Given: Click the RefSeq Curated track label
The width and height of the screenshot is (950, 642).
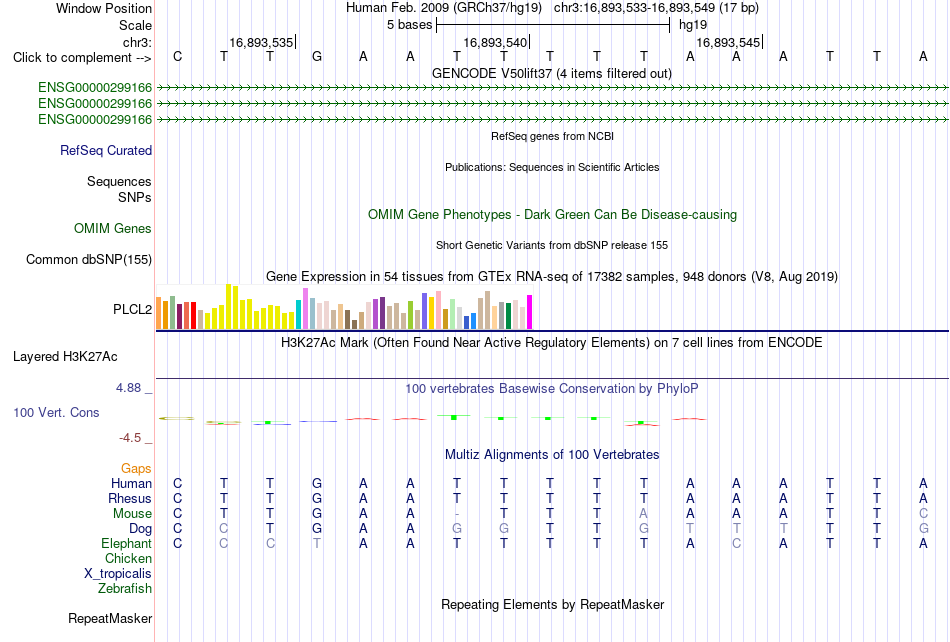Looking at the screenshot, I should [x=106, y=150].
